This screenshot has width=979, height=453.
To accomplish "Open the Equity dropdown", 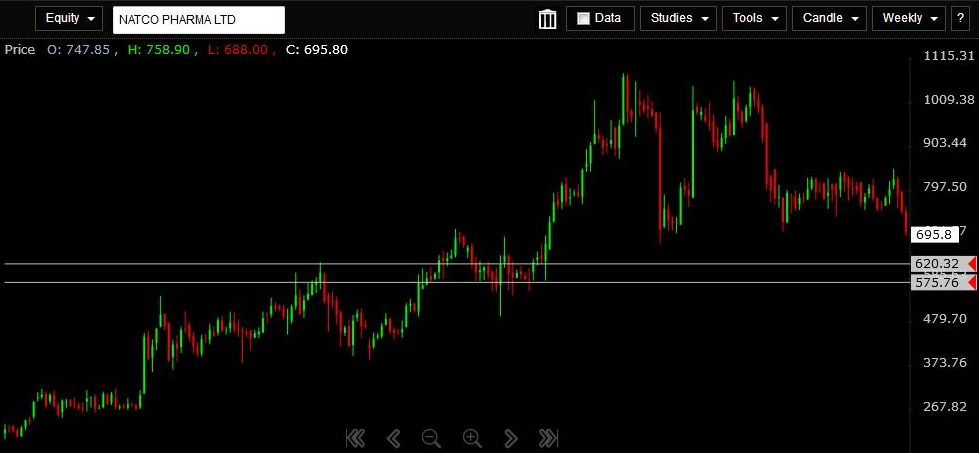I will (69, 18).
